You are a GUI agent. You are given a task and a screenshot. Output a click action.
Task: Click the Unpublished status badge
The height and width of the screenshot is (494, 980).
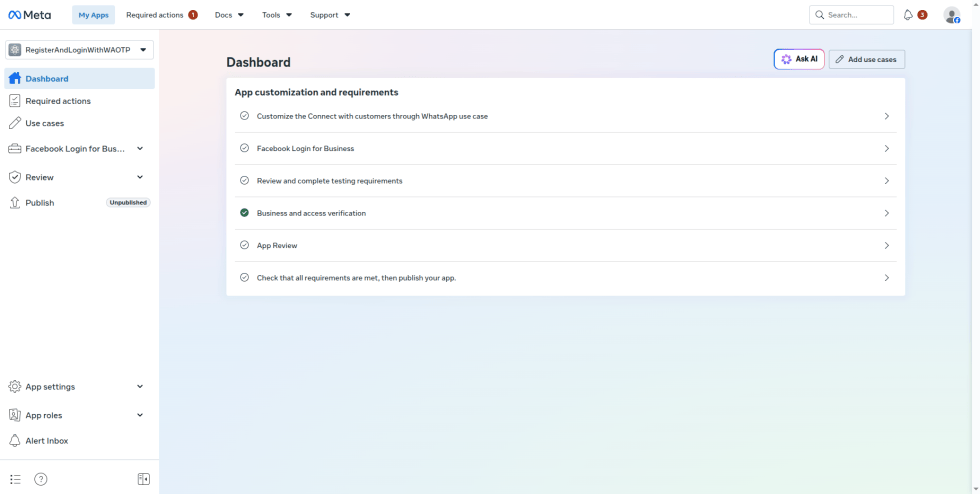point(128,203)
